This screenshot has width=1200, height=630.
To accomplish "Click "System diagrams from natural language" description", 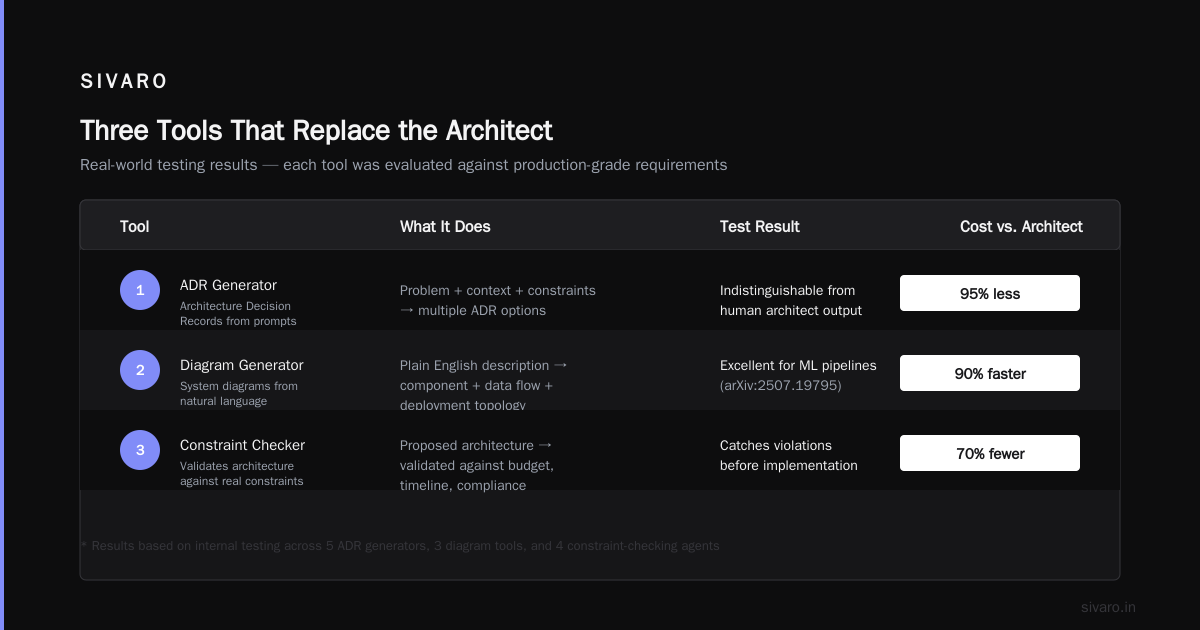I will click(238, 394).
